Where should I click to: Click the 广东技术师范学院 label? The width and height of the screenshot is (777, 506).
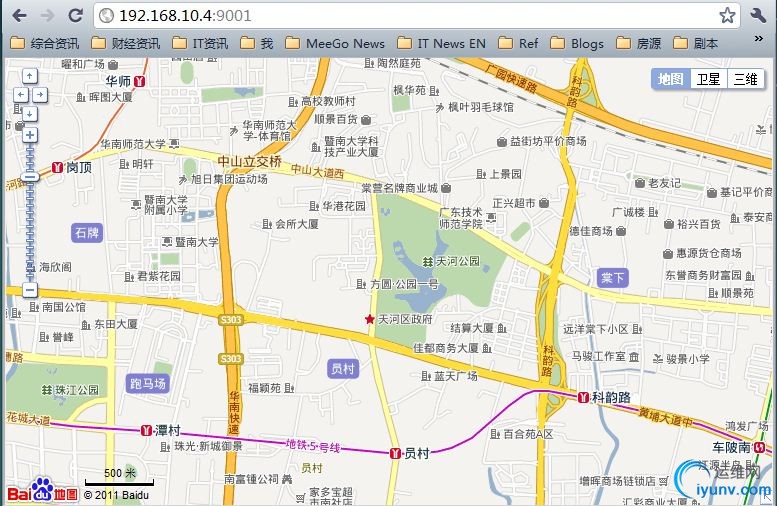(467, 218)
